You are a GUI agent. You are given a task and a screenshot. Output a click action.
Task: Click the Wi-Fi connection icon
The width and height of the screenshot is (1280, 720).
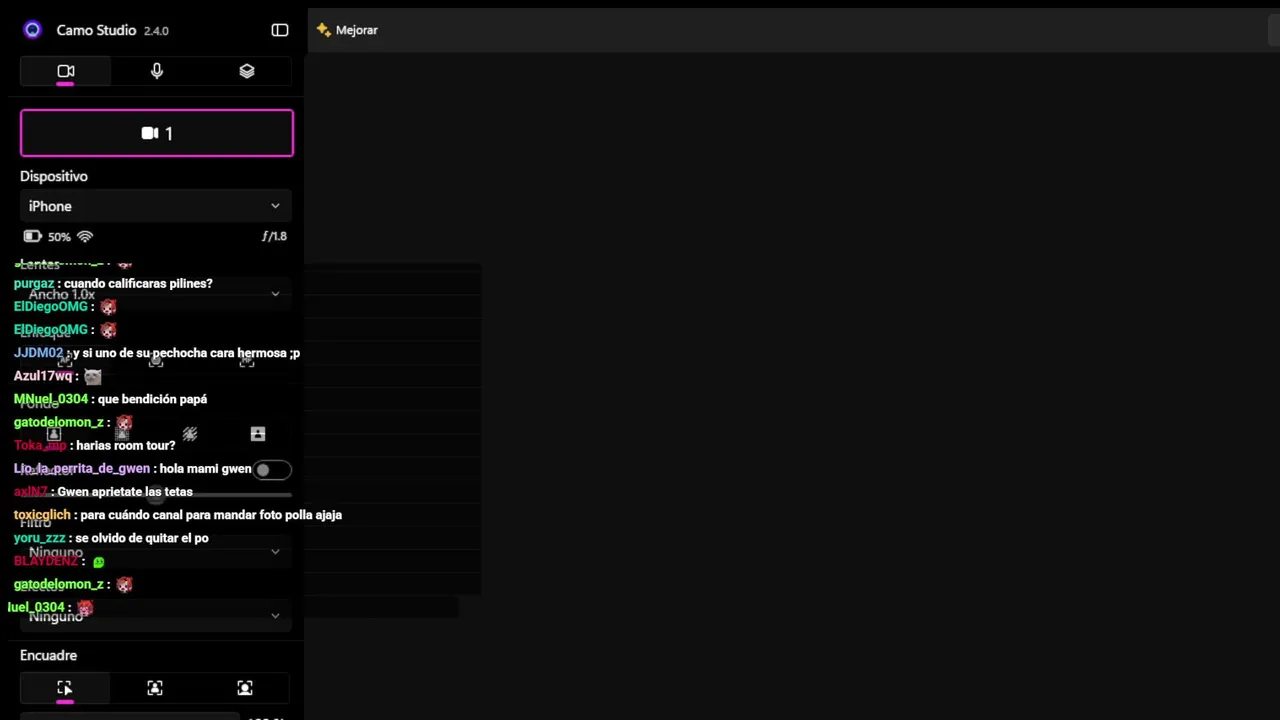(85, 237)
